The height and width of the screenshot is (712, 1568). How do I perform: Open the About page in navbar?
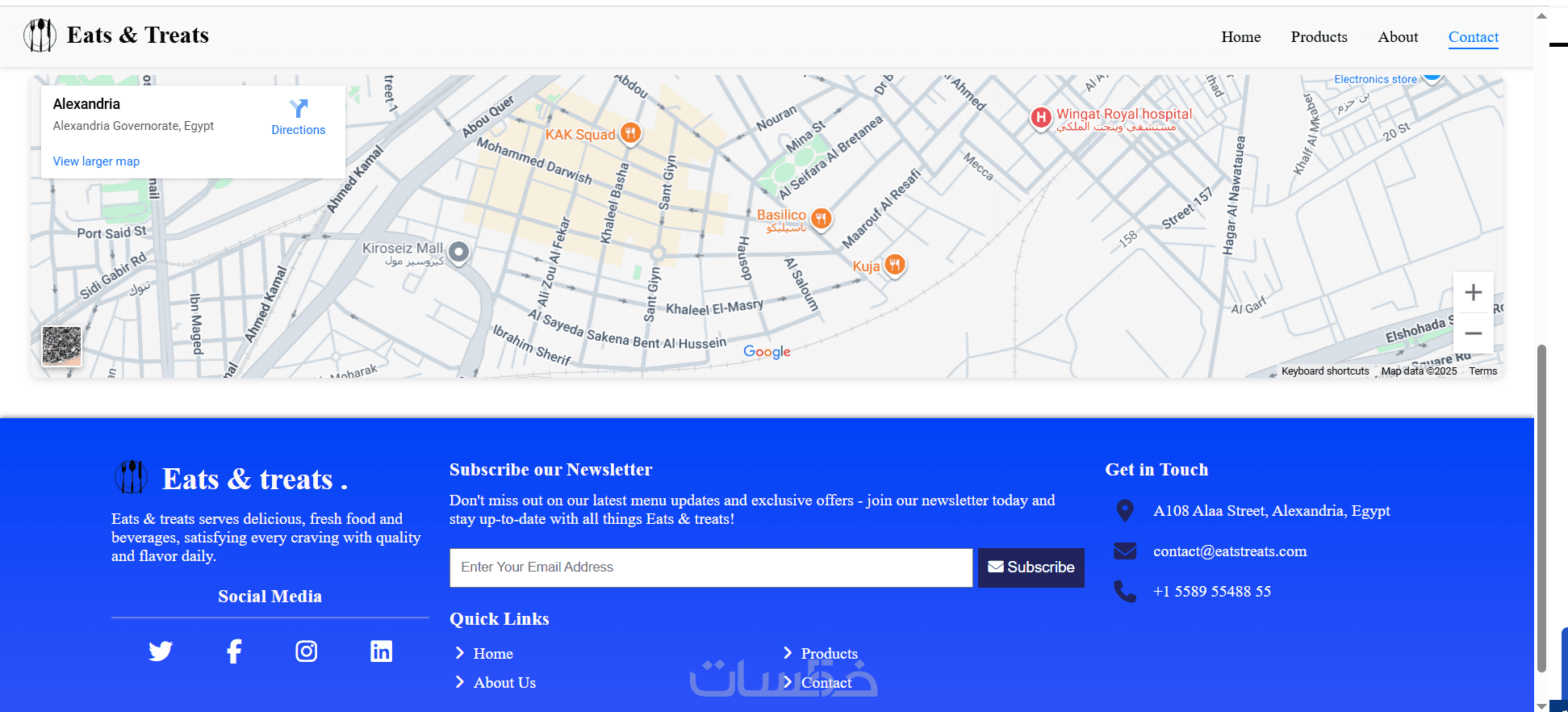1398,37
